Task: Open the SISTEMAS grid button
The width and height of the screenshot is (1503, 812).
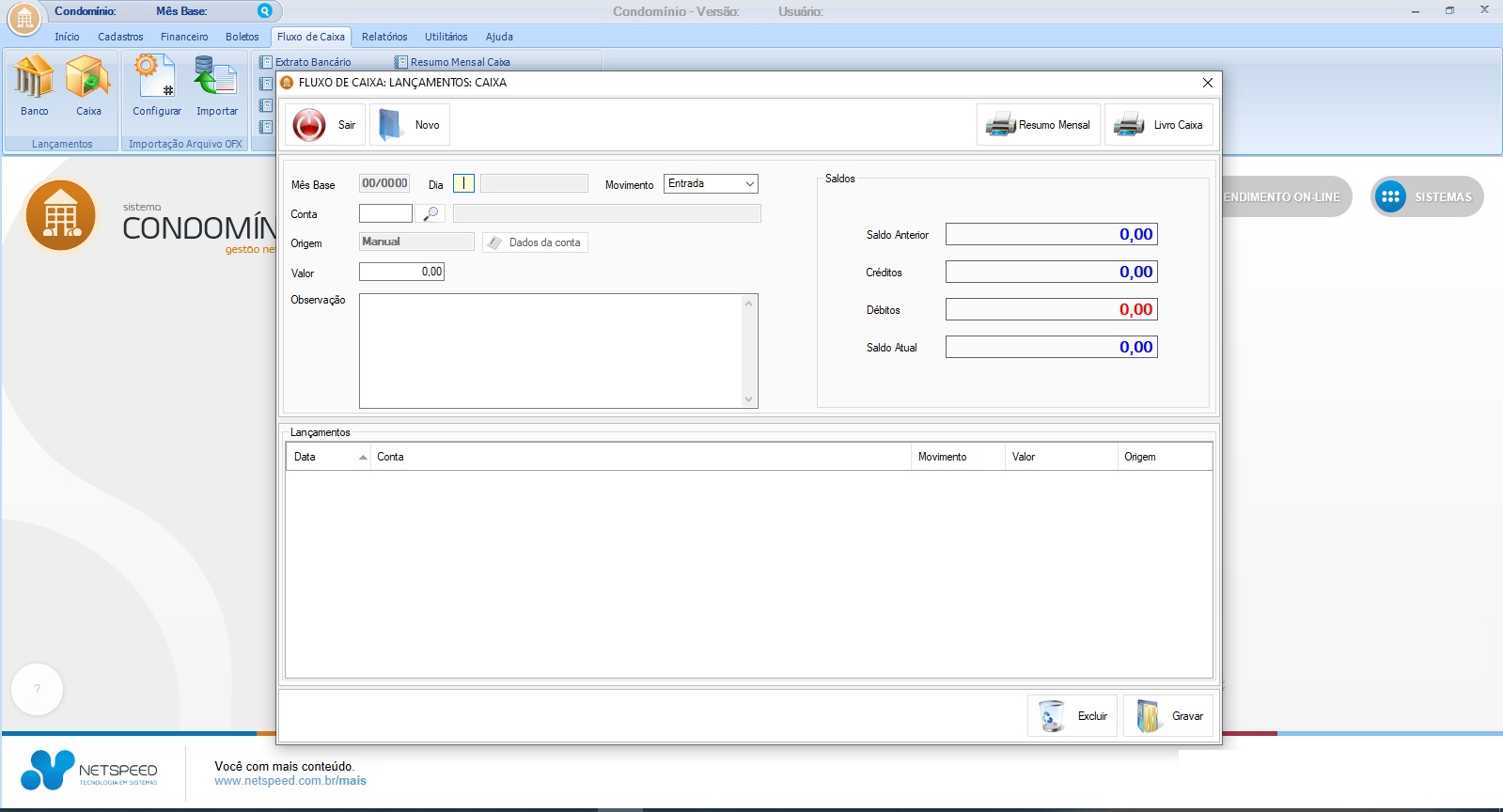Action: click(1427, 196)
